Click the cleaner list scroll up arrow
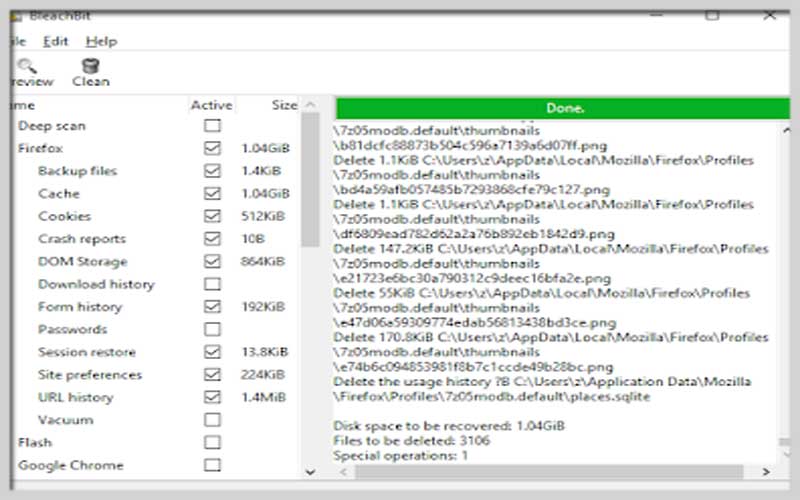Screen dimensions: 800x500 (x=310, y=105)
